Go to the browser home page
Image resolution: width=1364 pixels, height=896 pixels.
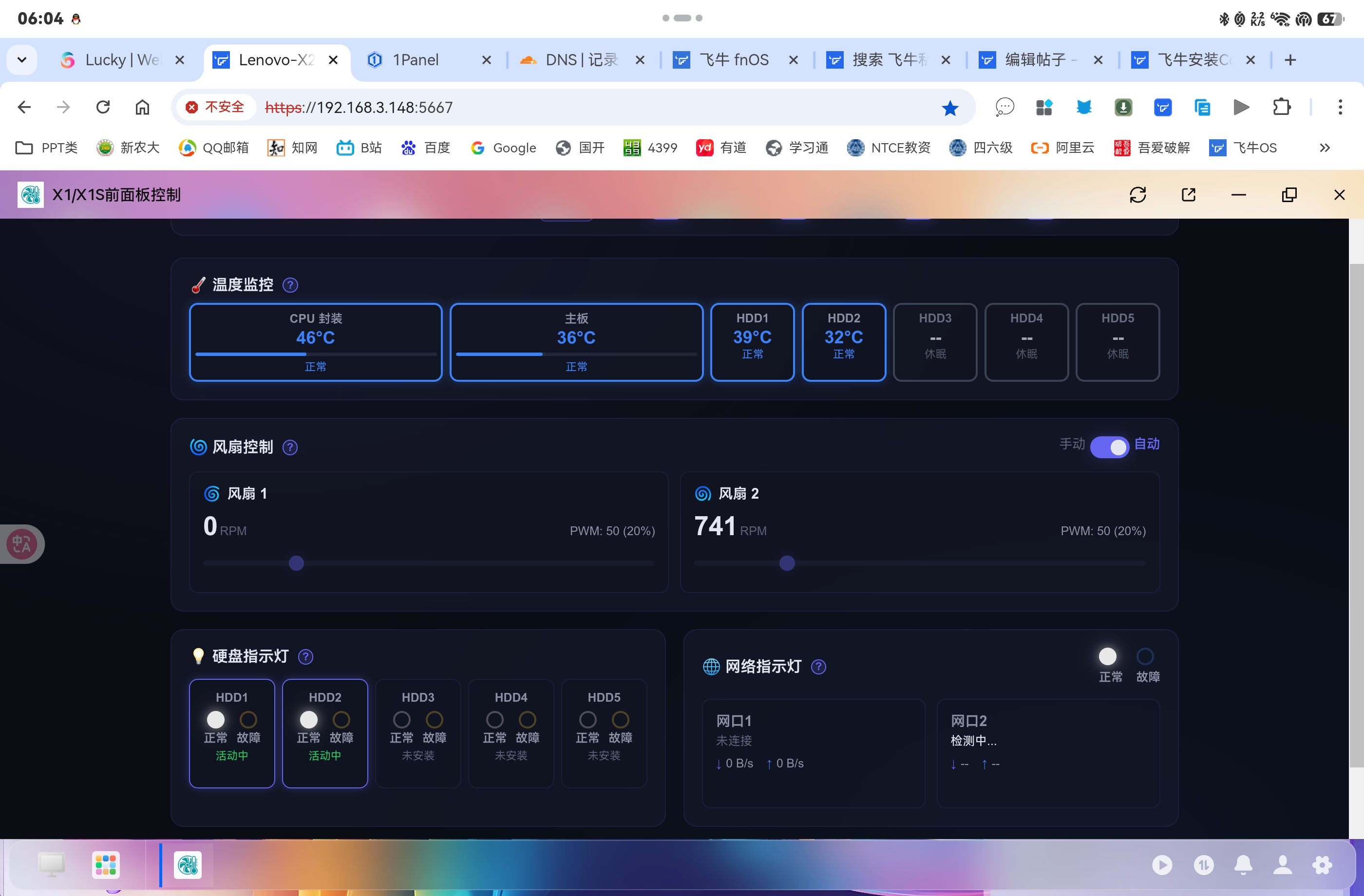click(x=142, y=107)
